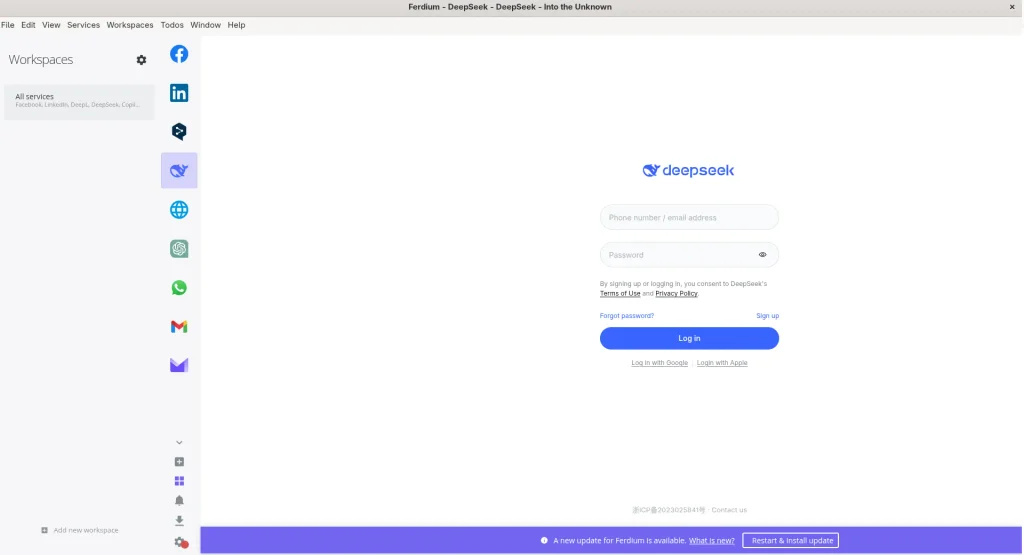Open the Help menu
Viewport: 1024px width, 555px height.
tap(236, 25)
